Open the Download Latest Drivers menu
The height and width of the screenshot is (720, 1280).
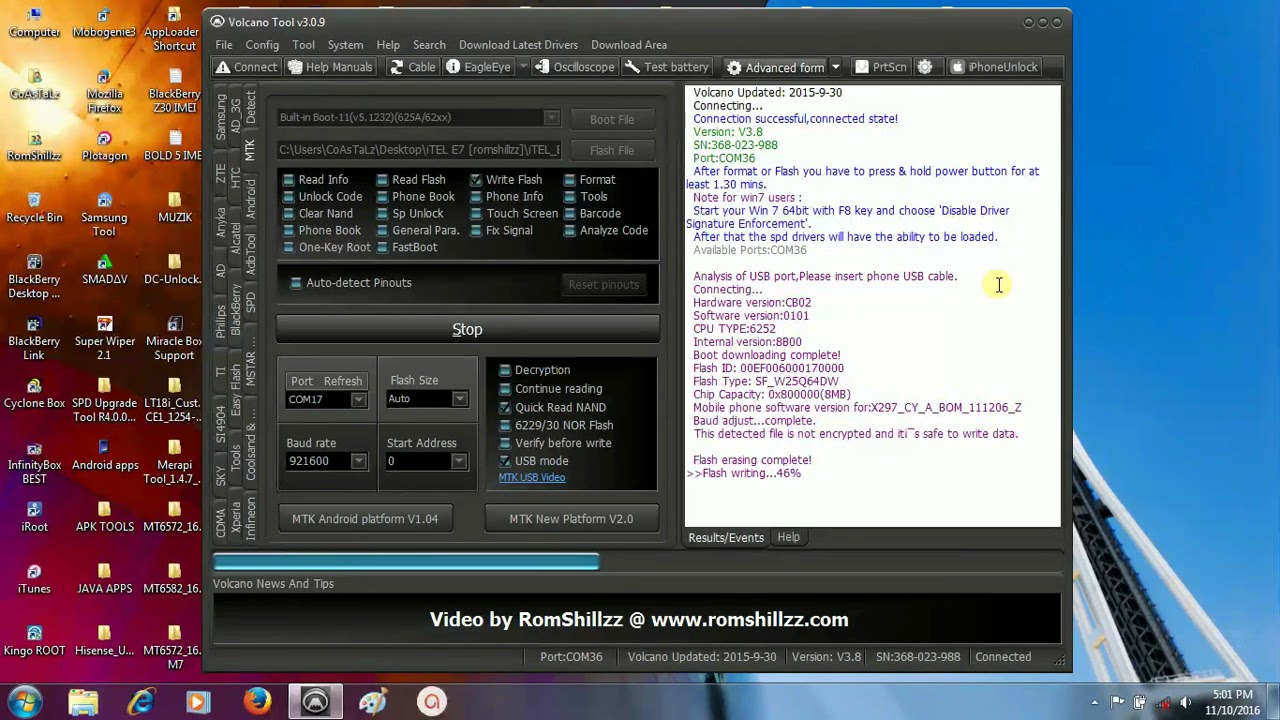coord(518,45)
